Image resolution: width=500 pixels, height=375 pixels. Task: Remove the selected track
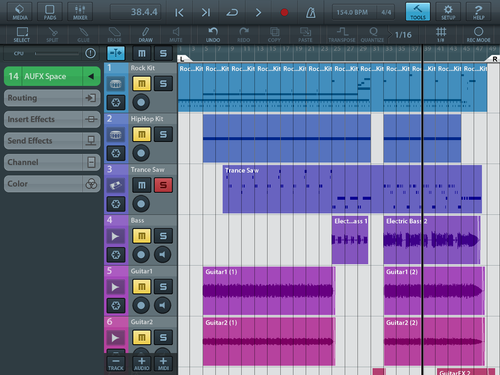(116, 364)
